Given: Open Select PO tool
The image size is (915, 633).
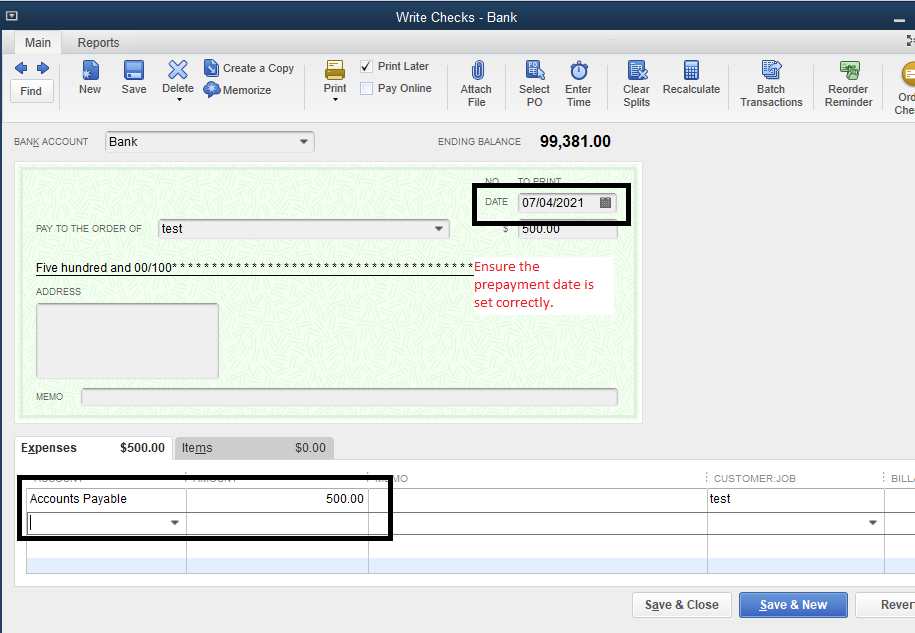Looking at the screenshot, I should tap(535, 83).
